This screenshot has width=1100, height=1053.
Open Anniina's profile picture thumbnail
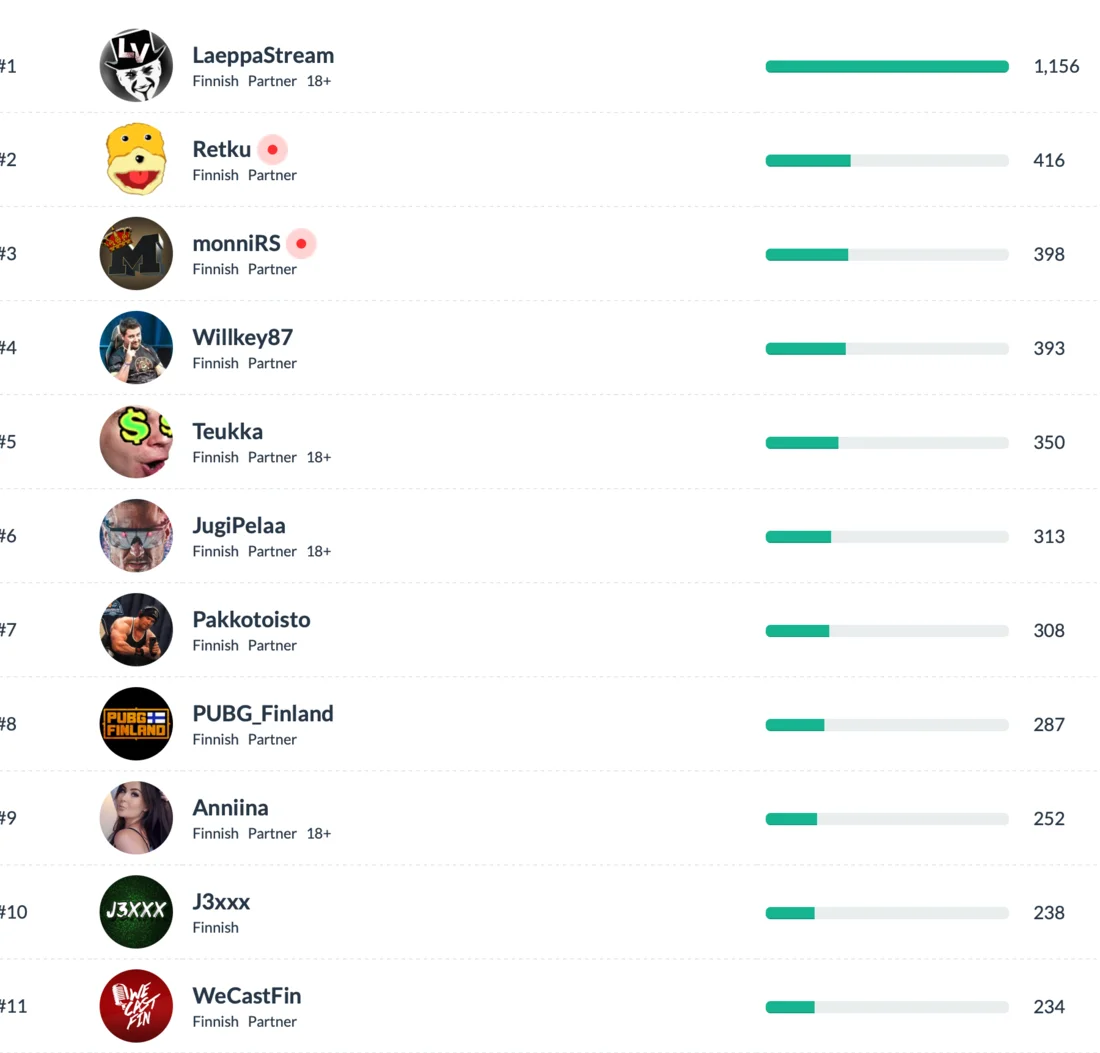(136, 818)
